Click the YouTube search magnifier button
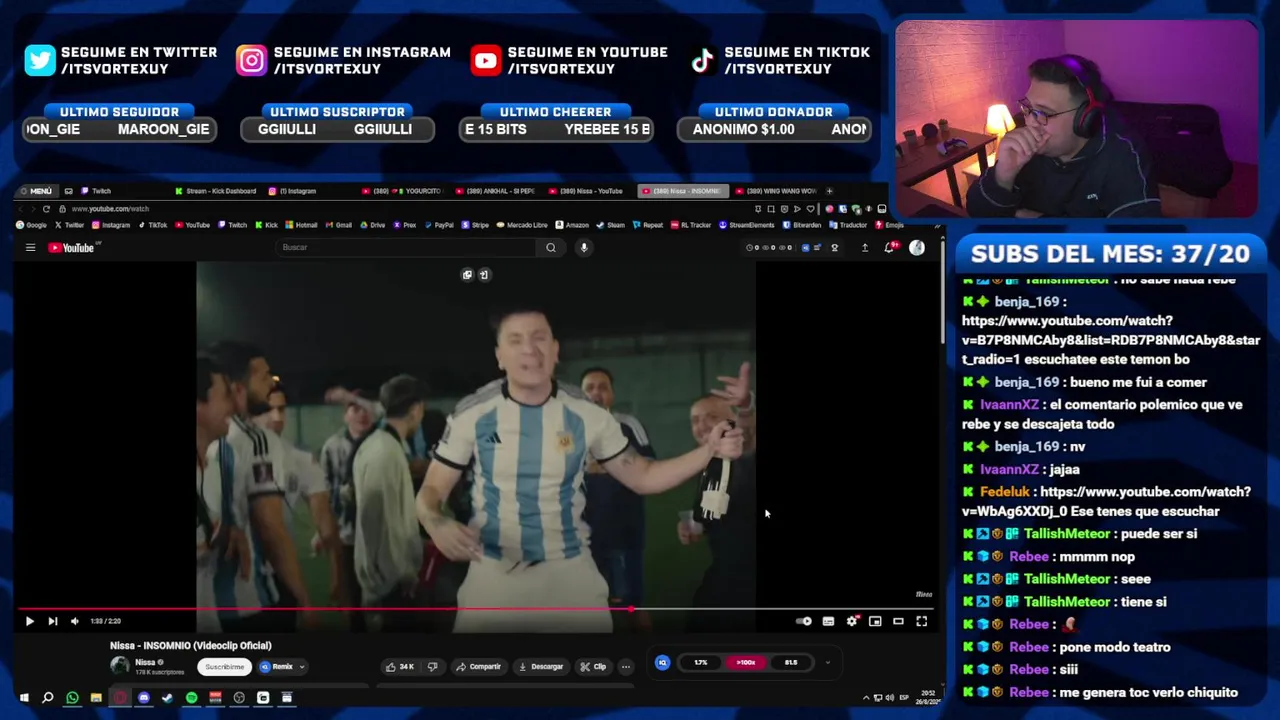1280x720 pixels. tap(550, 247)
